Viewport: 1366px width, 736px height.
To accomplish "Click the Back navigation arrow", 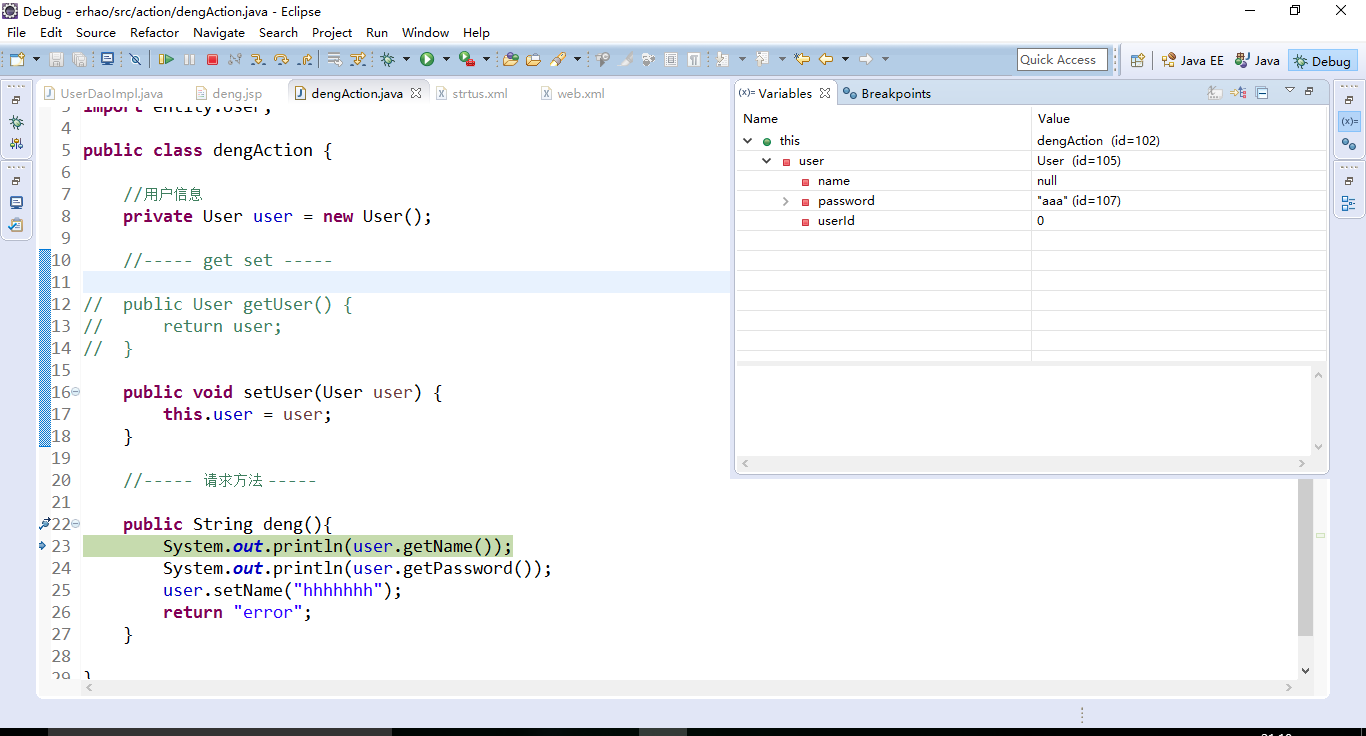I will [826, 59].
